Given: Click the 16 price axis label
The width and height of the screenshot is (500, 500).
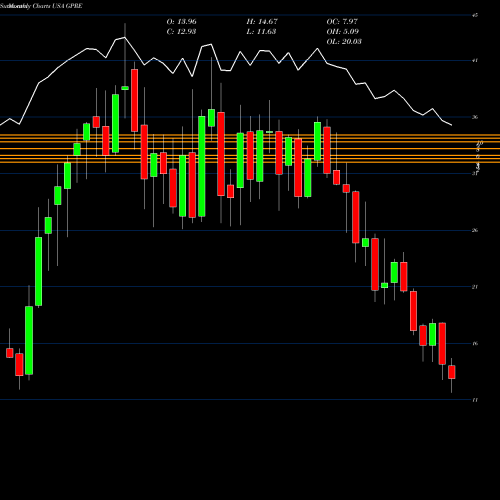Looking at the screenshot, I should pyautogui.click(x=475, y=343).
